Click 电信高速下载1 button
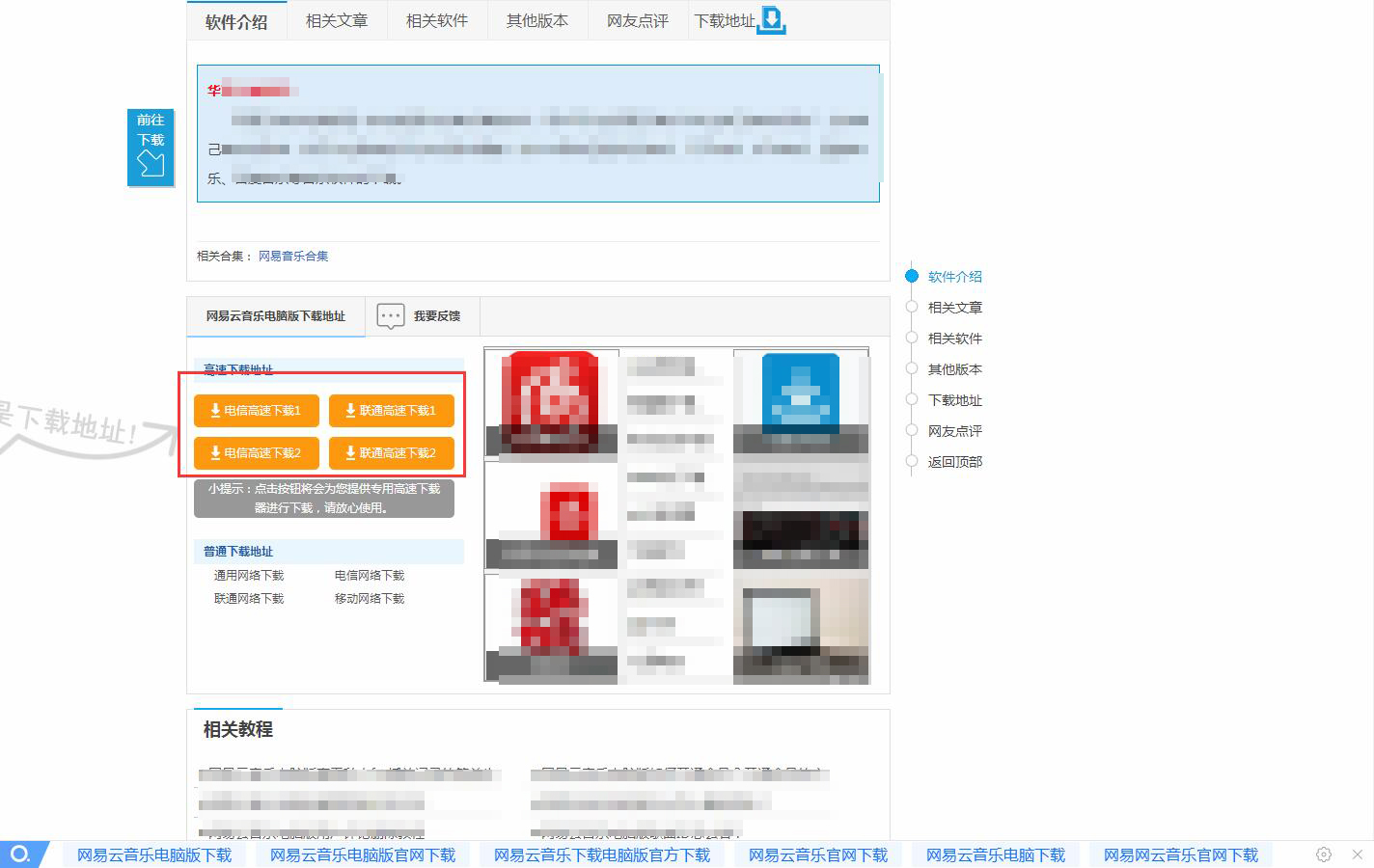The image size is (1374, 868). [x=257, y=411]
